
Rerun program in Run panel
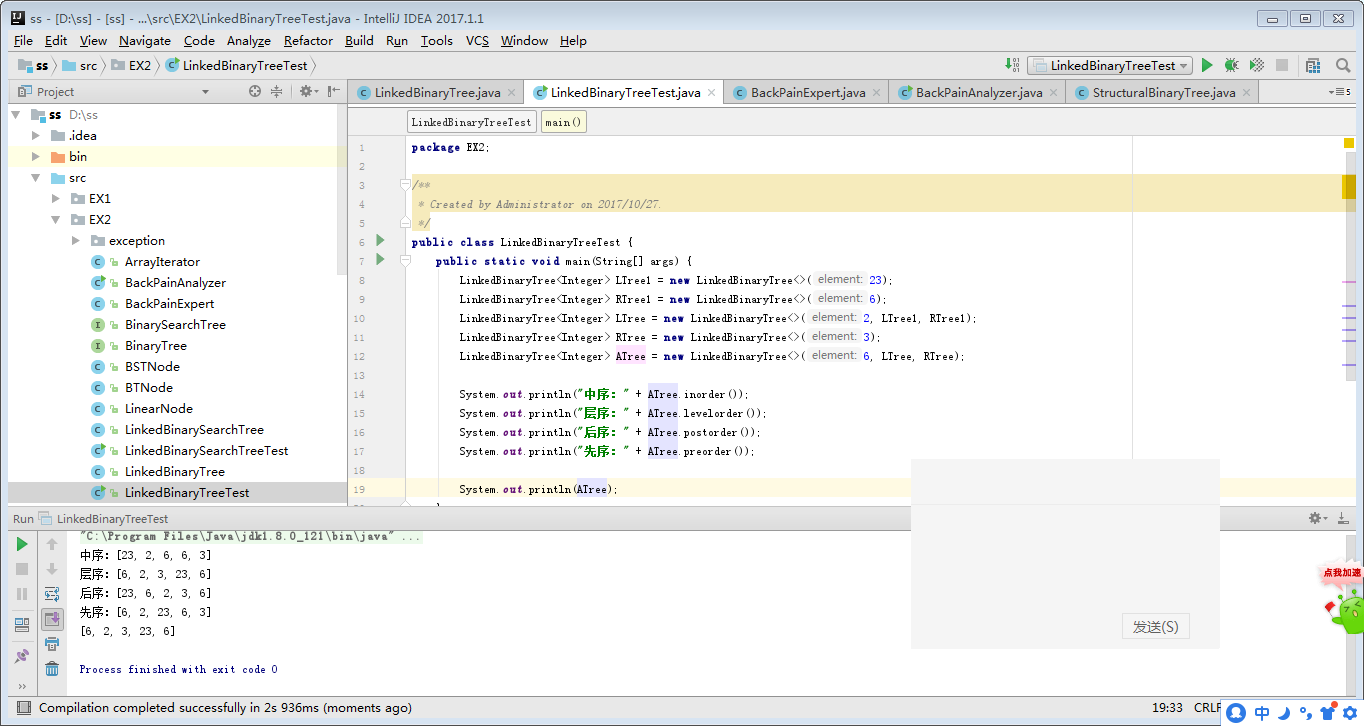[22, 544]
